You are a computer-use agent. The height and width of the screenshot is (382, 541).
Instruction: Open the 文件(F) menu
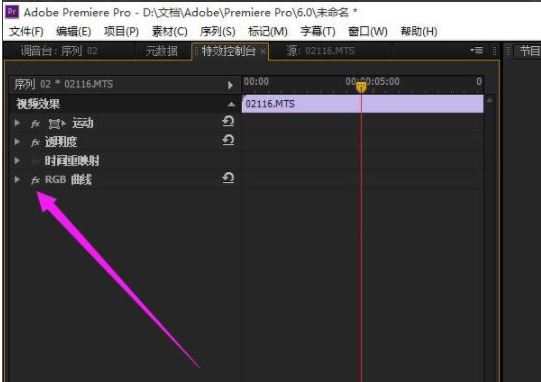pos(26,31)
